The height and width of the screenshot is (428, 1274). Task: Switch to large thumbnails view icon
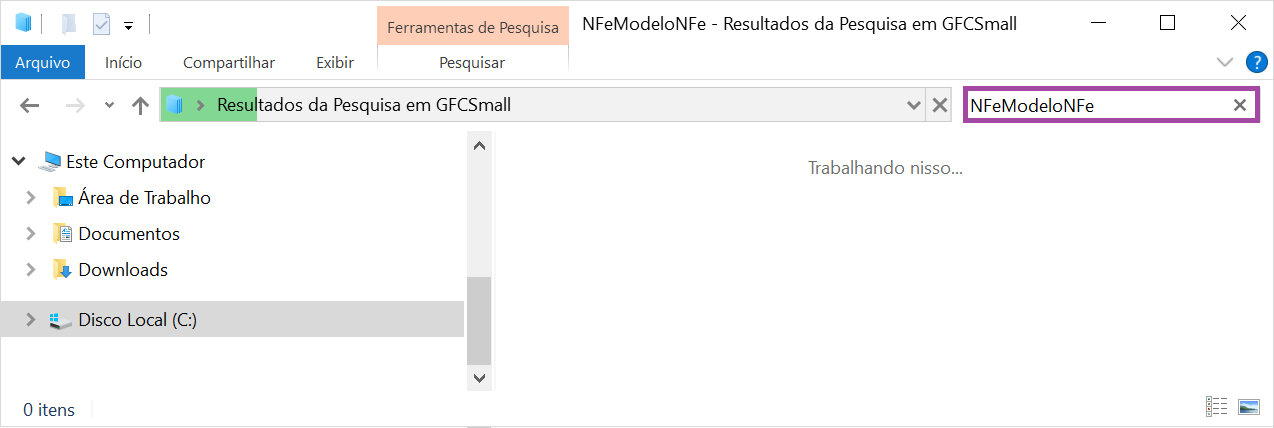point(1248,407)
